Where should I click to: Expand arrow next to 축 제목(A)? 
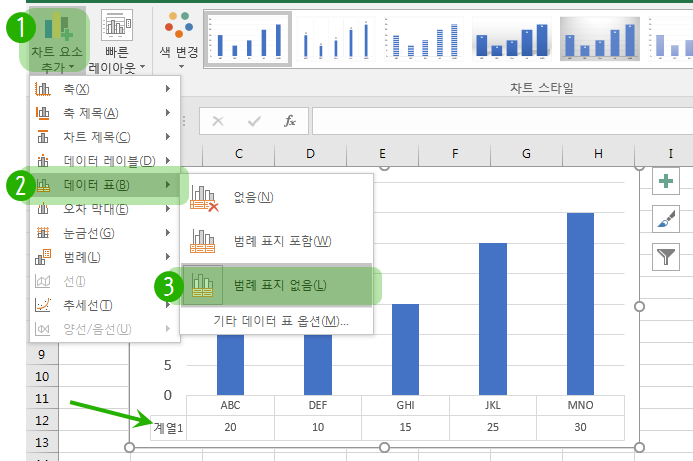[x=168, y=113]
